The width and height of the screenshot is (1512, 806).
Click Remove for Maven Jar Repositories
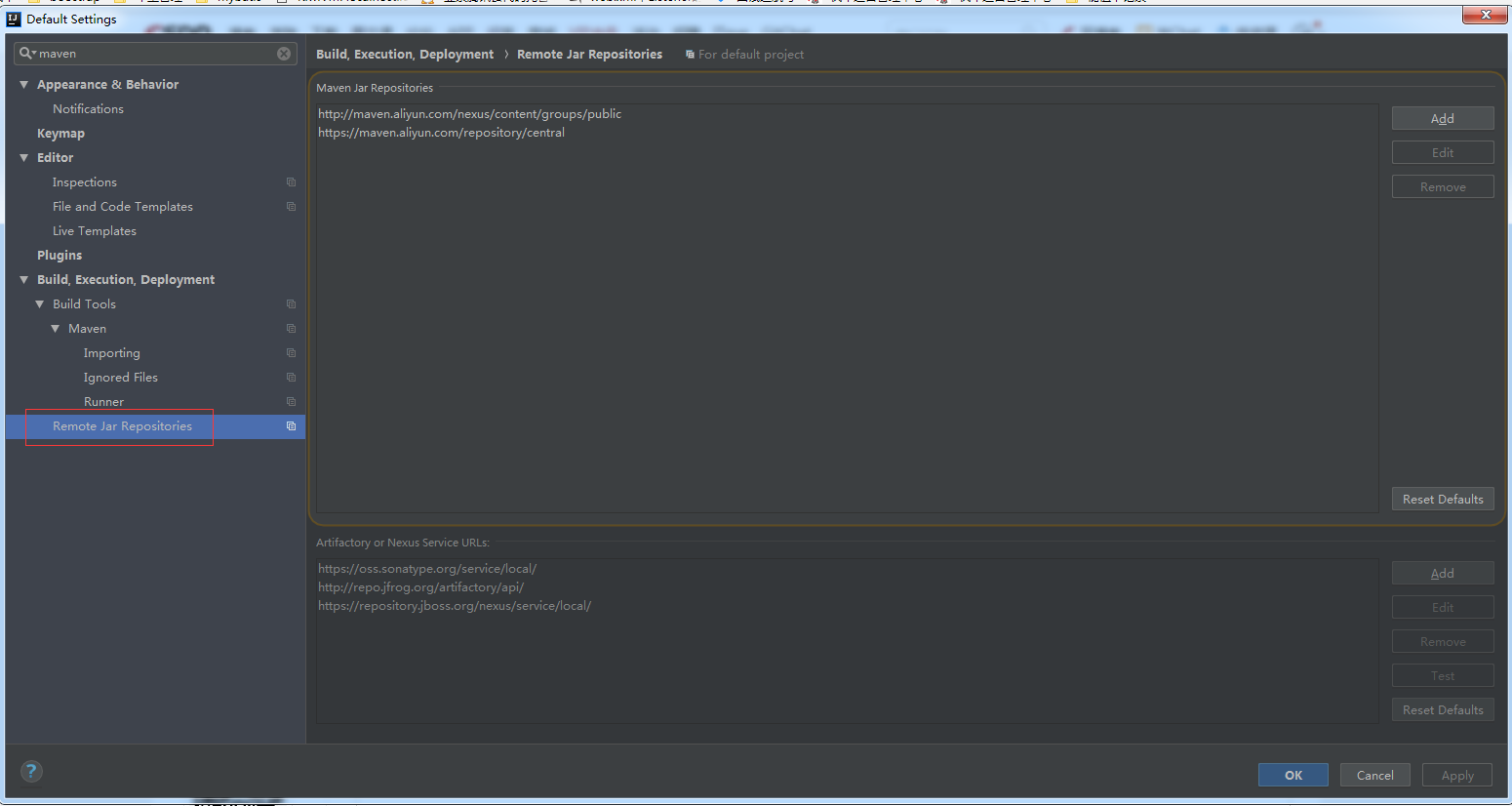coord(1443,186)
